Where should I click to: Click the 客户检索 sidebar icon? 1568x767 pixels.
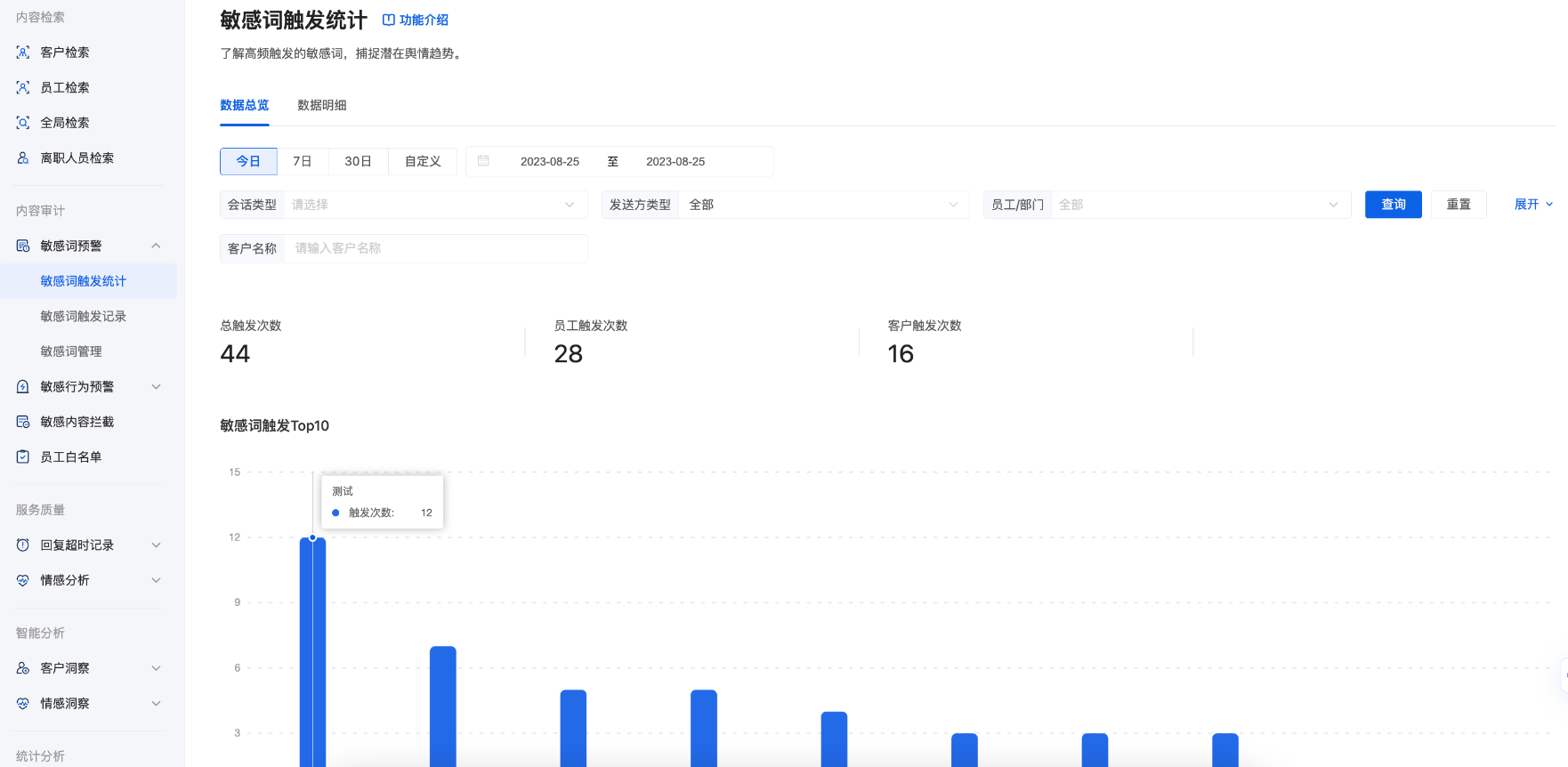[x=23, y=52]
